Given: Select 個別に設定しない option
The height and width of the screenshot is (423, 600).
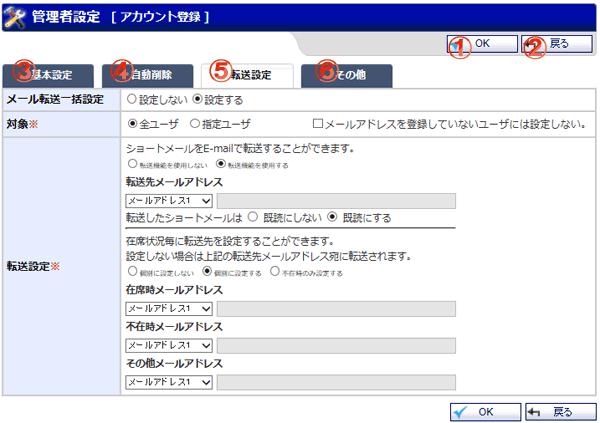Looking at the screenshot, I should coord(132,271).
